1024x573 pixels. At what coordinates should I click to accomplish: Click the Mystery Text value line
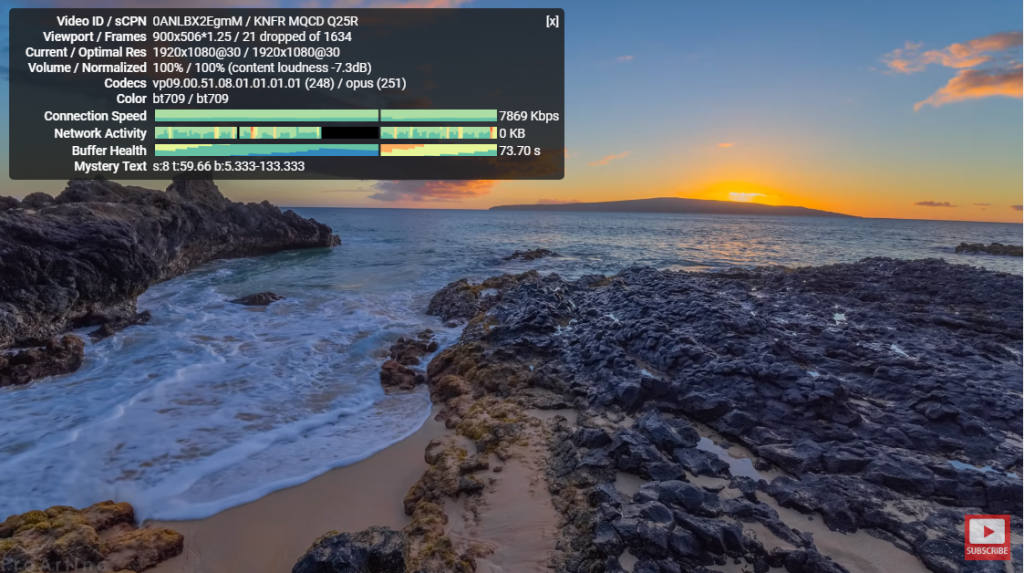pyautogui.click(x=228, y=166)
